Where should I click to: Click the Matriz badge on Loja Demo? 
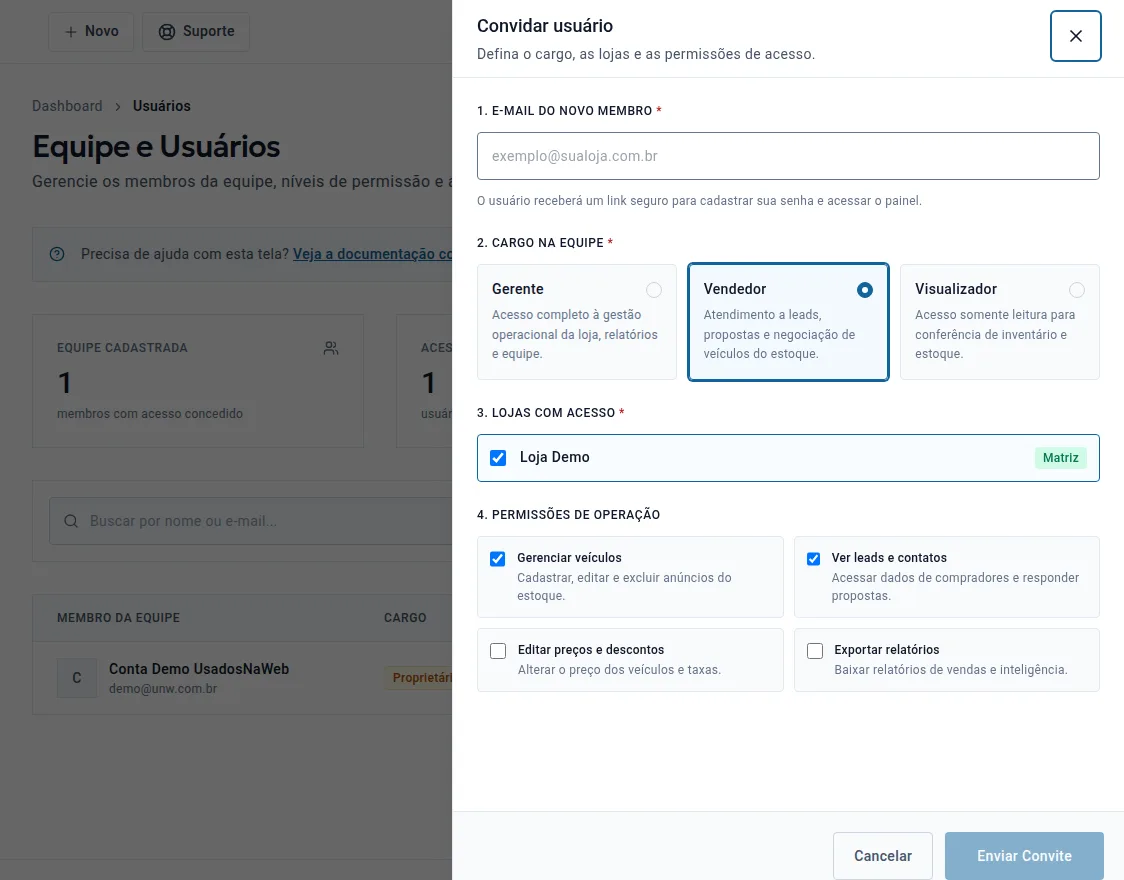1060,458
